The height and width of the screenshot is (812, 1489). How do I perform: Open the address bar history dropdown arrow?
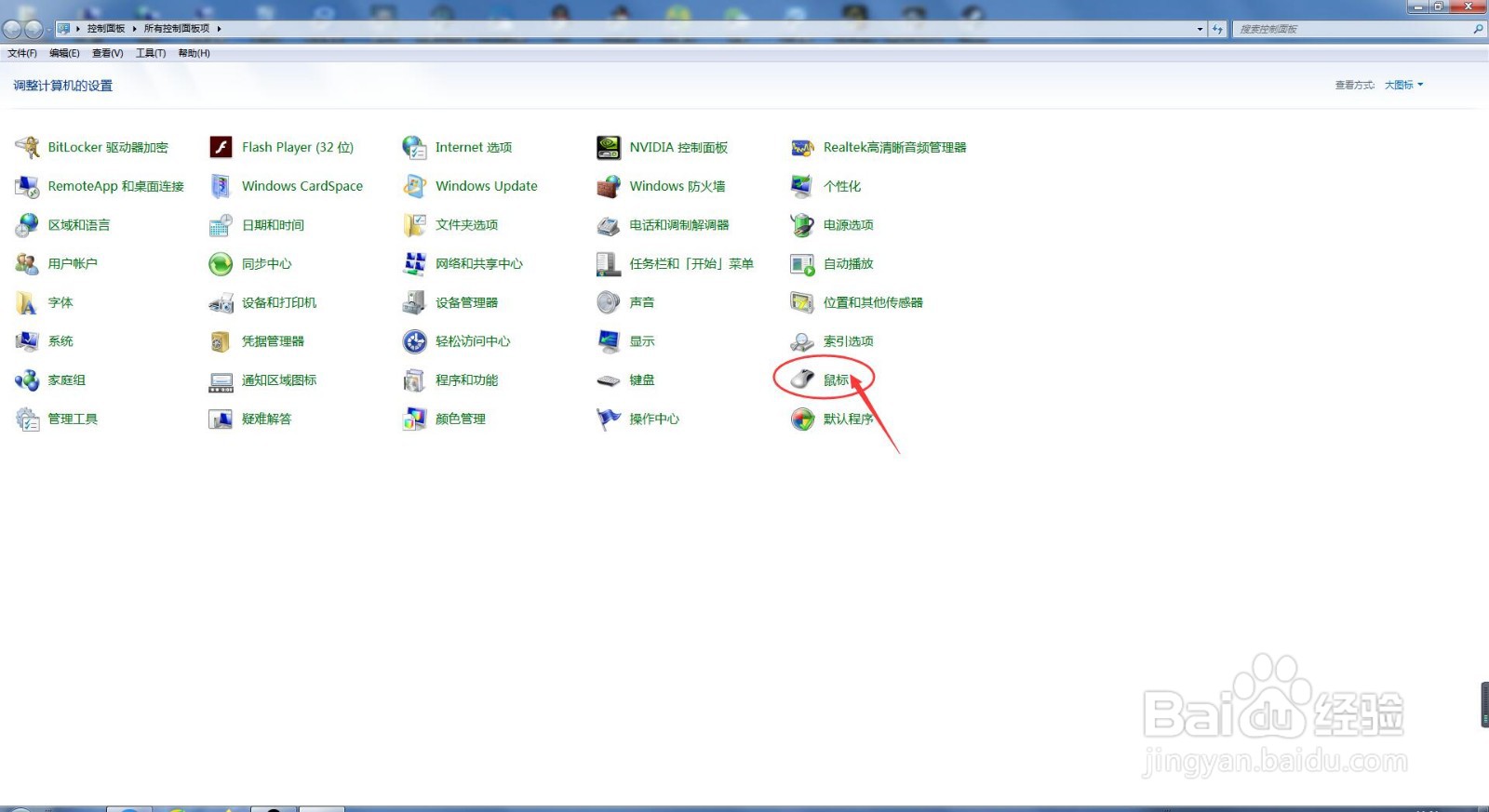click(1200, 29)
